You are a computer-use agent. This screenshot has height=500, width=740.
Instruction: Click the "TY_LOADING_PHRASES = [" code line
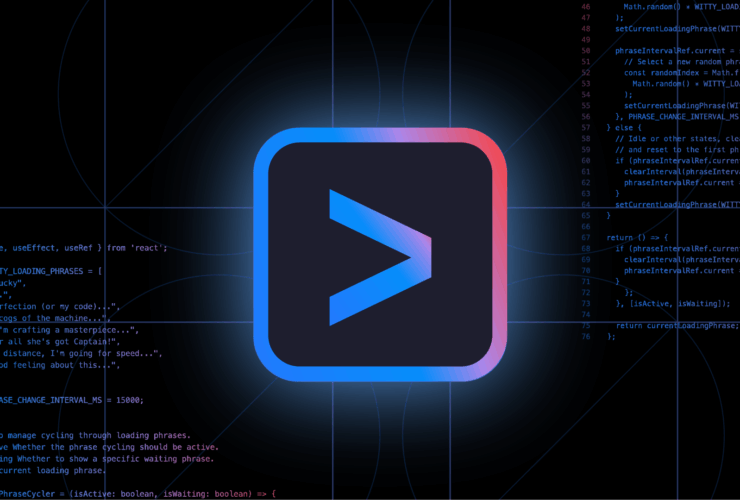[x=51, y=271]
